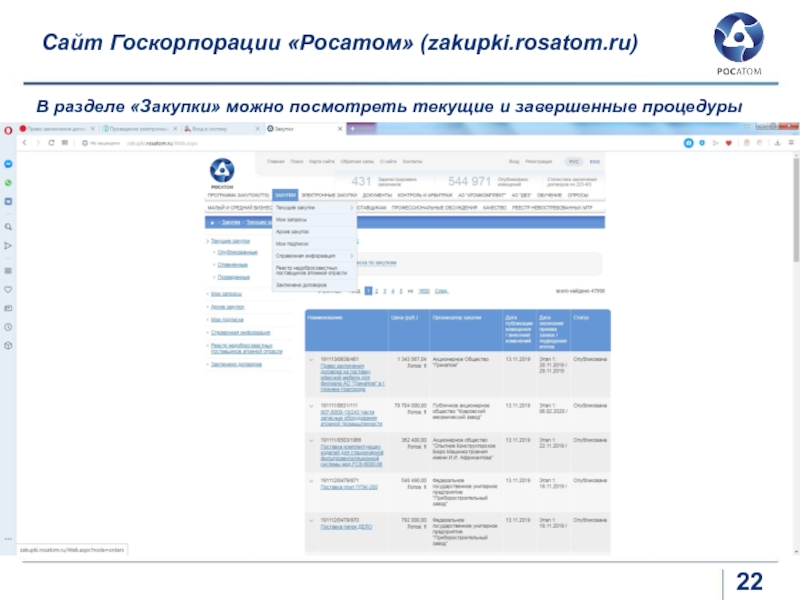Open the sidebar search magnifier

coord(8,227)
